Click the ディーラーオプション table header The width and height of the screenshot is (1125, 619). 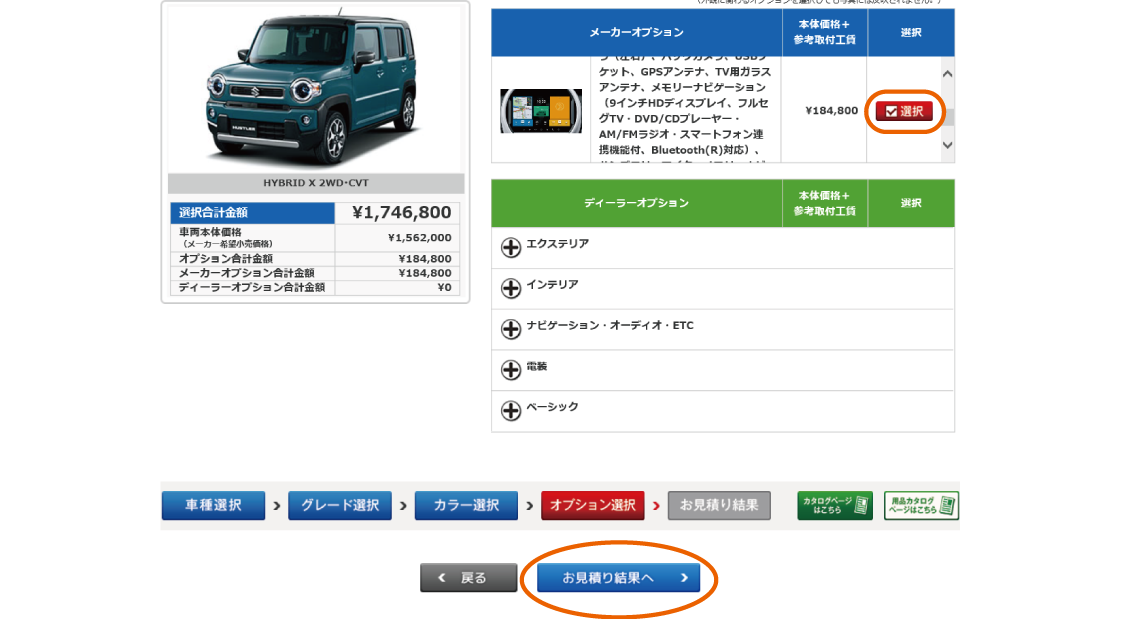click(x=636, y=203)
